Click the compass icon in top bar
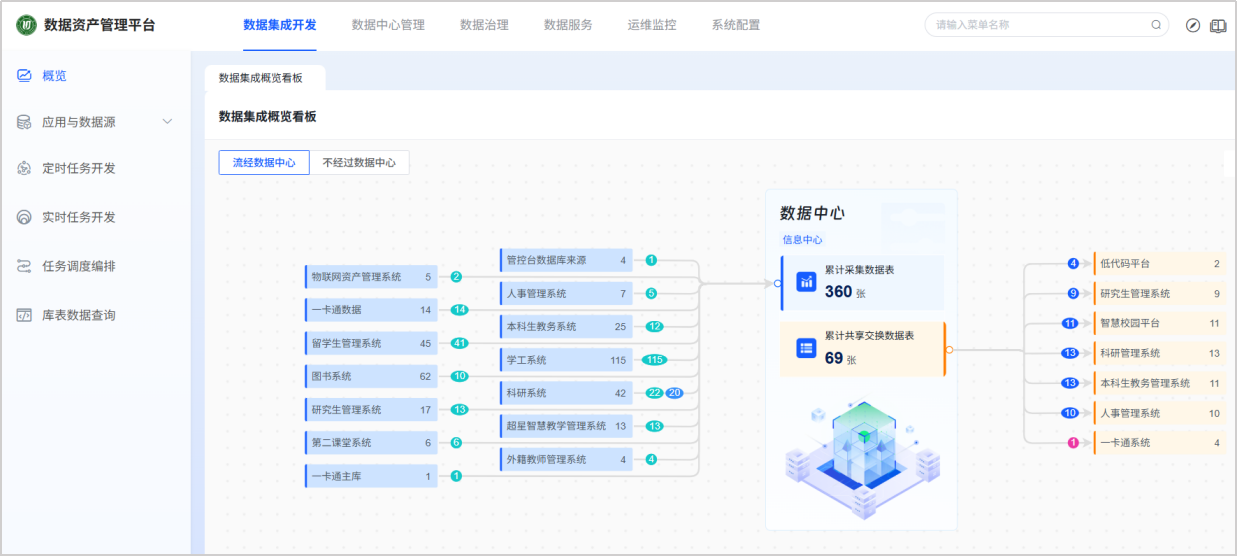The image size is (1239, 557). click(x=1192, y=25)
